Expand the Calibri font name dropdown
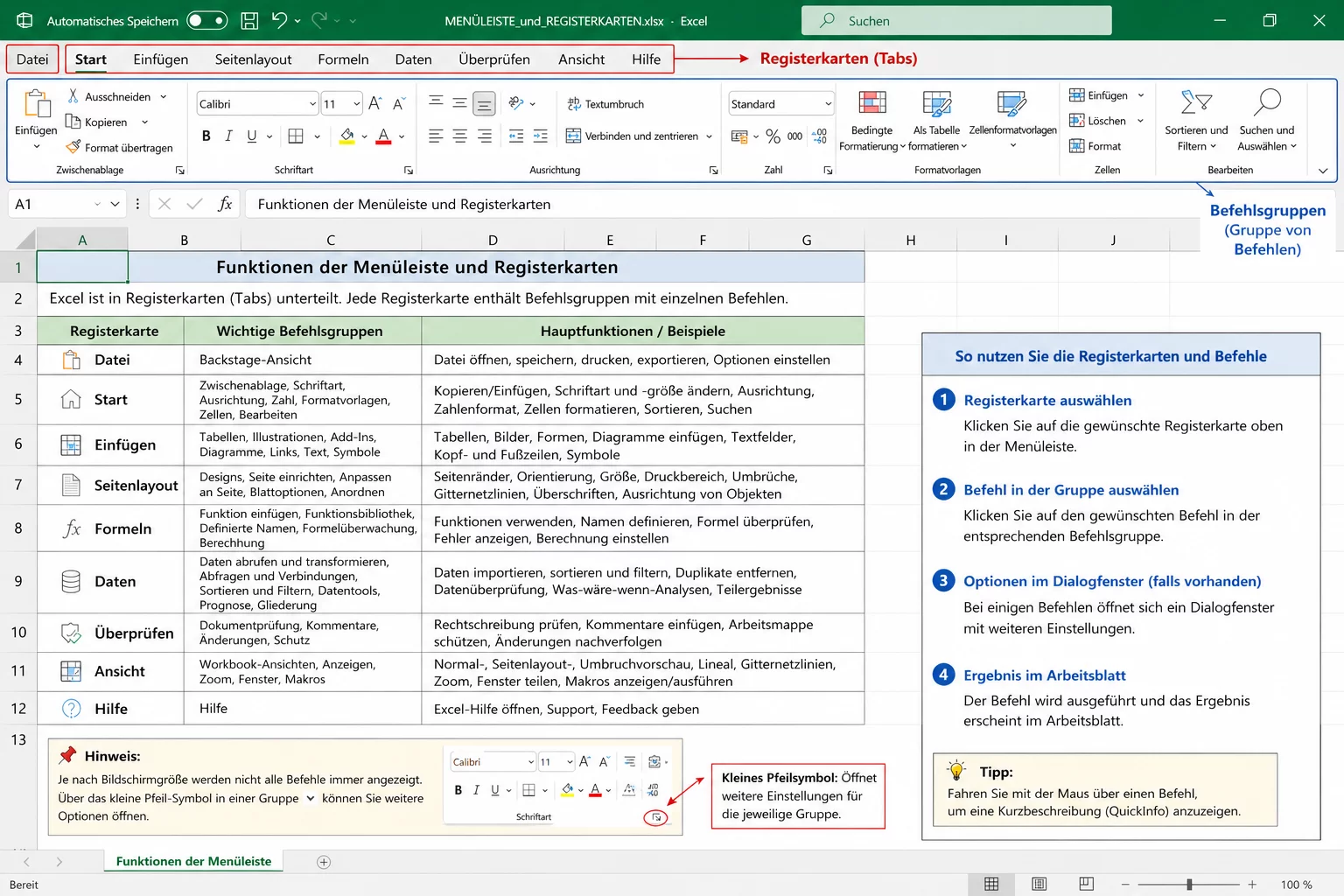This screenshot has width=1344, height=896. click(312, 104)
